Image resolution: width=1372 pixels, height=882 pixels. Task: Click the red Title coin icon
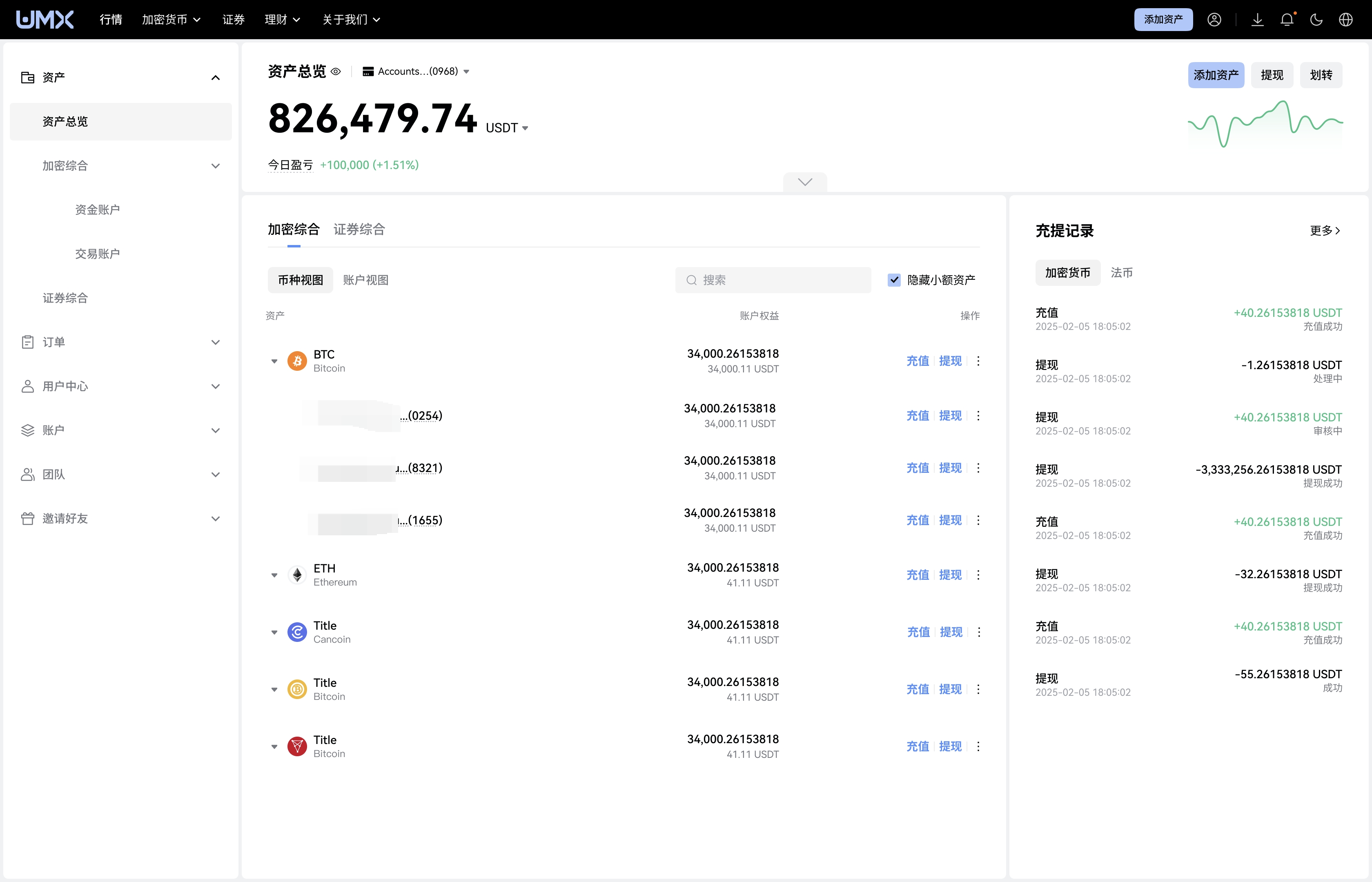pyautogui.click(x=296, y=746)
